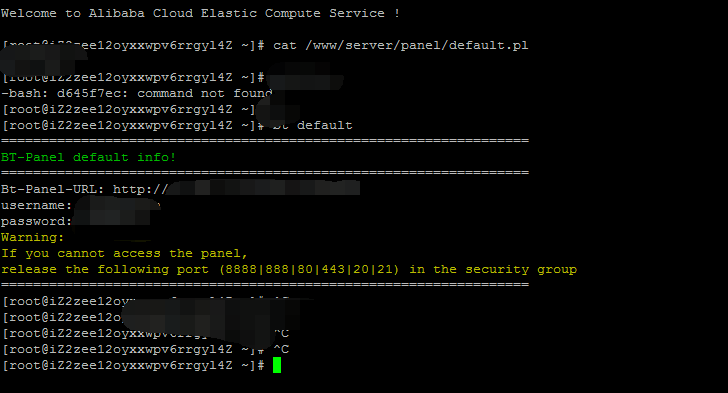Click the d645f7ec error token
This screenshot has width=728, height=393.
pyautogui.click(x=88, y=93)
